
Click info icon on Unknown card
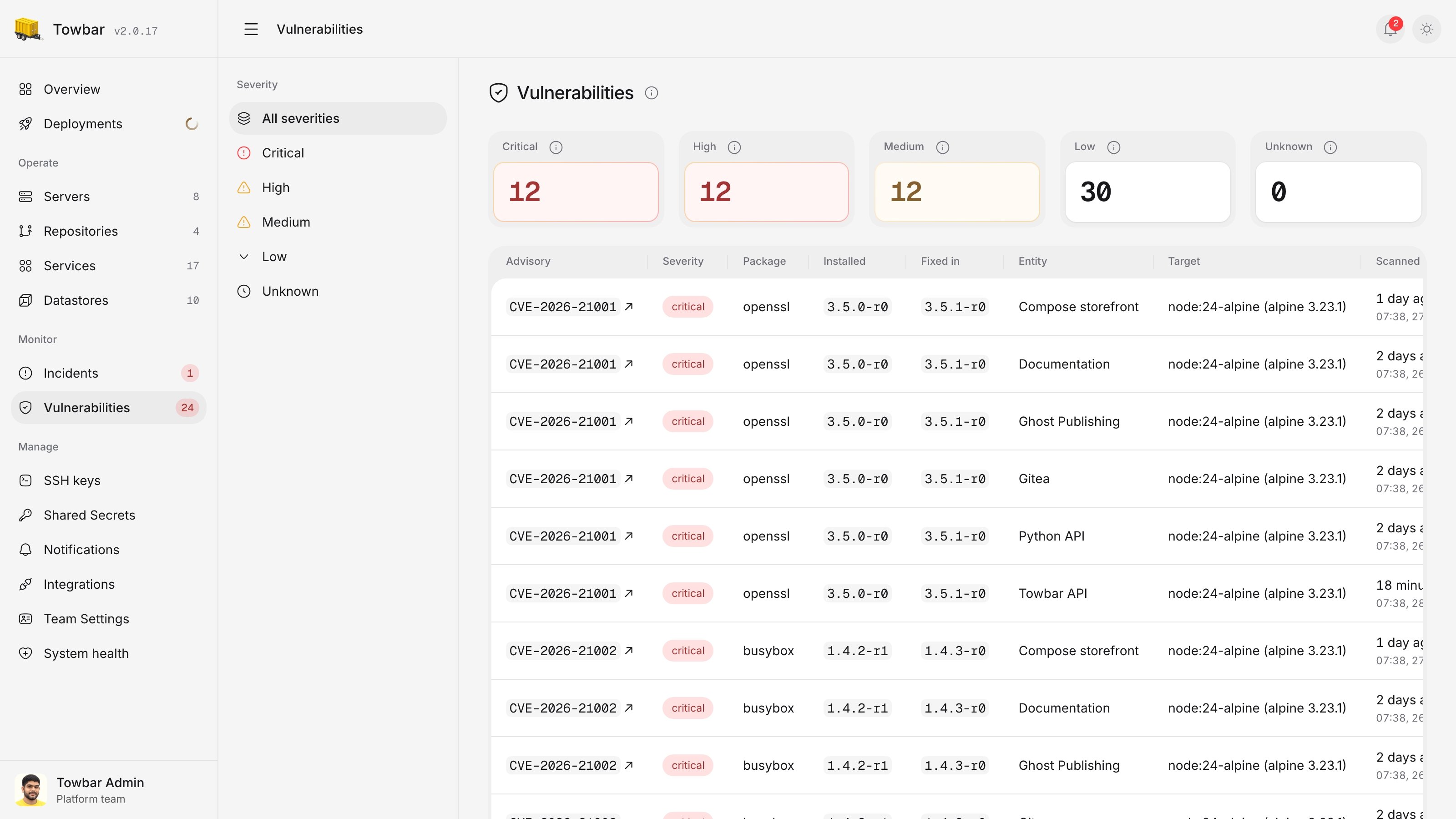pyautogui.click(x=1330, y=147)
